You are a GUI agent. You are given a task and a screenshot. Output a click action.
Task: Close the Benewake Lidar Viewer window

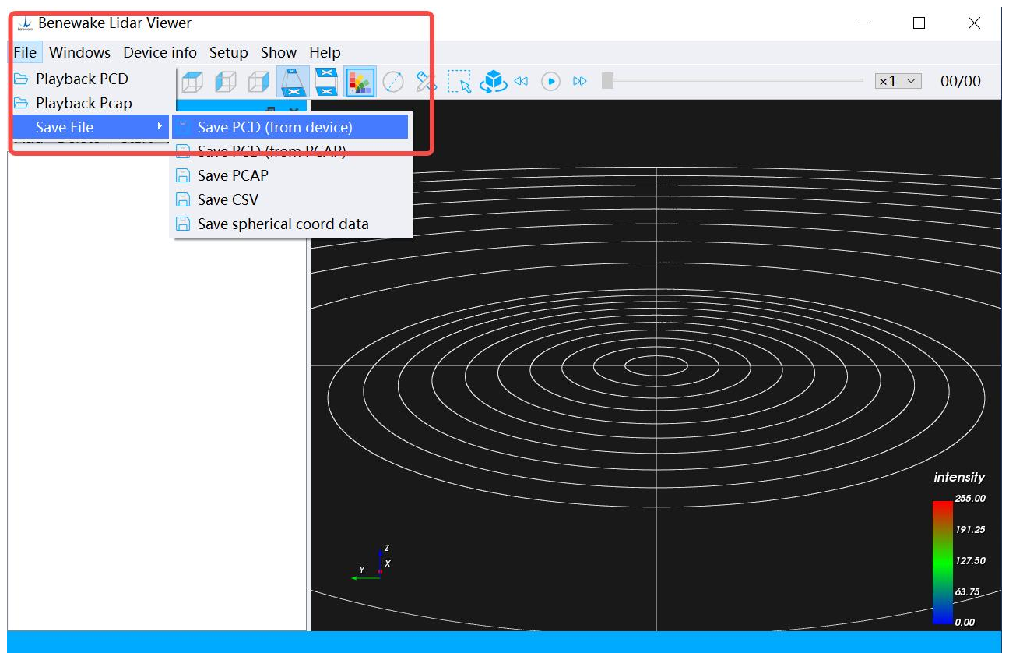[x=974, y=23]
